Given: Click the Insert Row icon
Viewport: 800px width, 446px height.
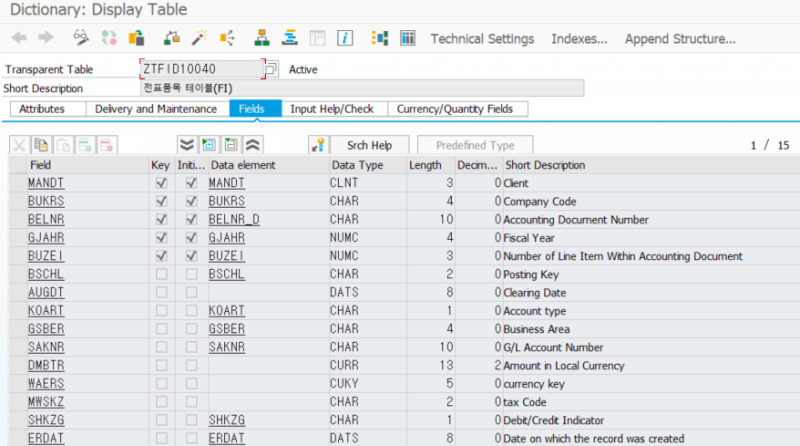Looking at the screenshot, I should coord(85,145).
